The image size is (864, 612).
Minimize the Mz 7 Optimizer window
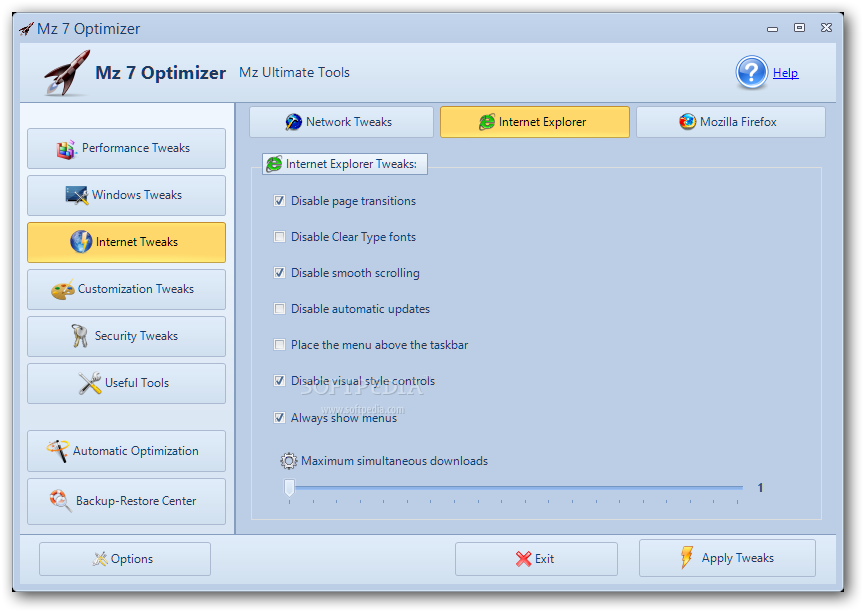[772, 29]
